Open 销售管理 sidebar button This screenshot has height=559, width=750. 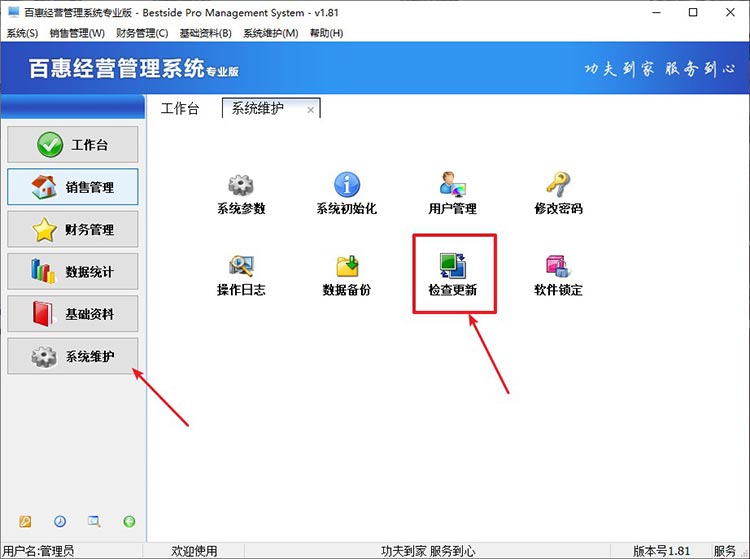click(73, 186)
